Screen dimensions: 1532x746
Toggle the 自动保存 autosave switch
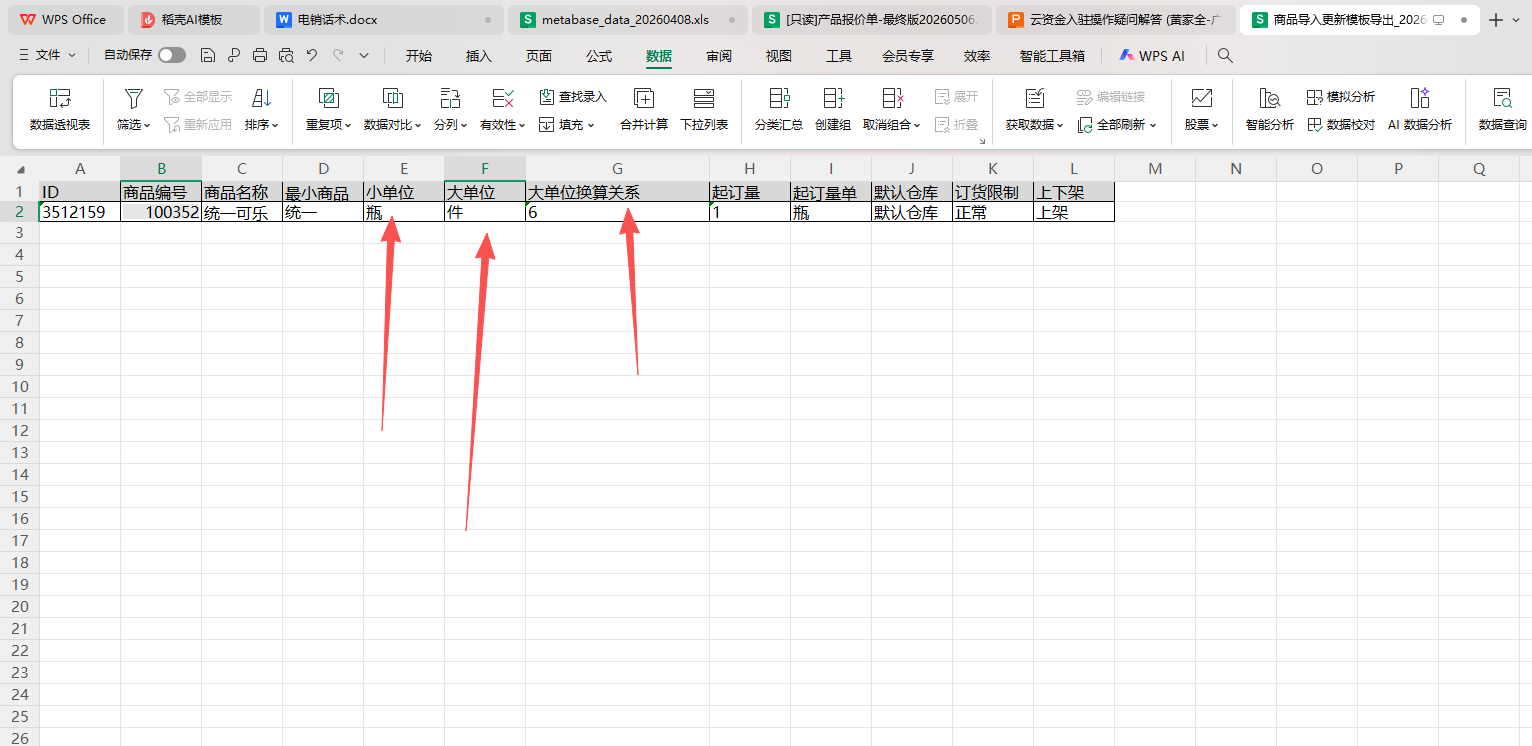pyautogui.click(x=172, y=56)
